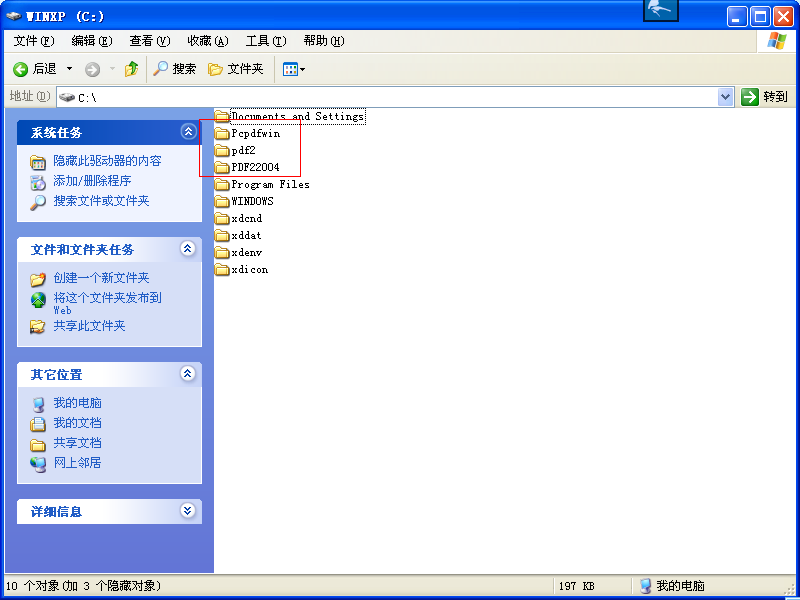This screenshot has width=800, height=600.
Task: Click the Add/Remove Programs icon
Action: click(38, 182)
